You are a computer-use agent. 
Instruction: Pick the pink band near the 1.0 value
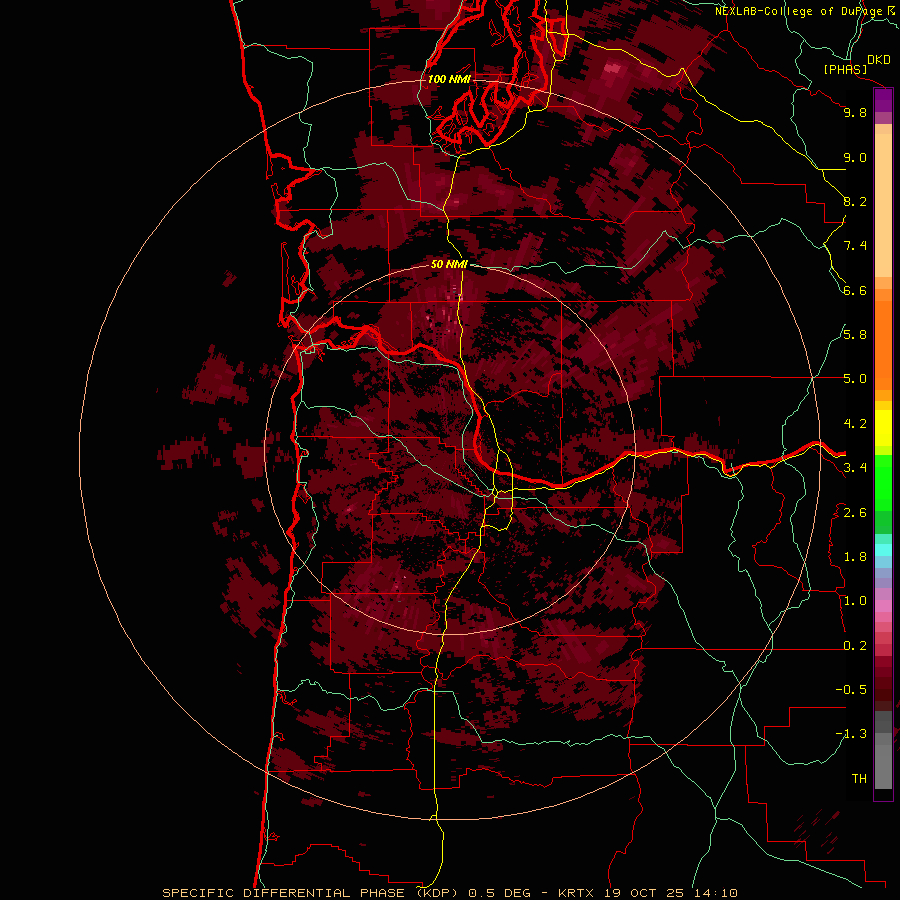(883, 606)
